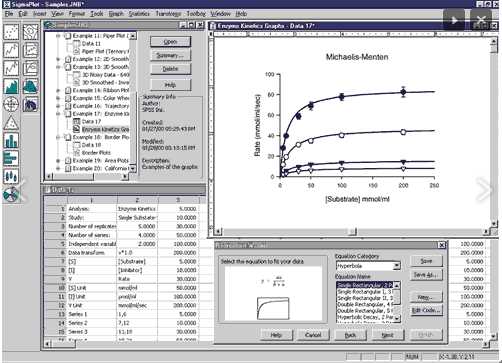Viewport: 502px width, 363px height.
Task: Open the Graph menu
Action: tap(116, 14)
